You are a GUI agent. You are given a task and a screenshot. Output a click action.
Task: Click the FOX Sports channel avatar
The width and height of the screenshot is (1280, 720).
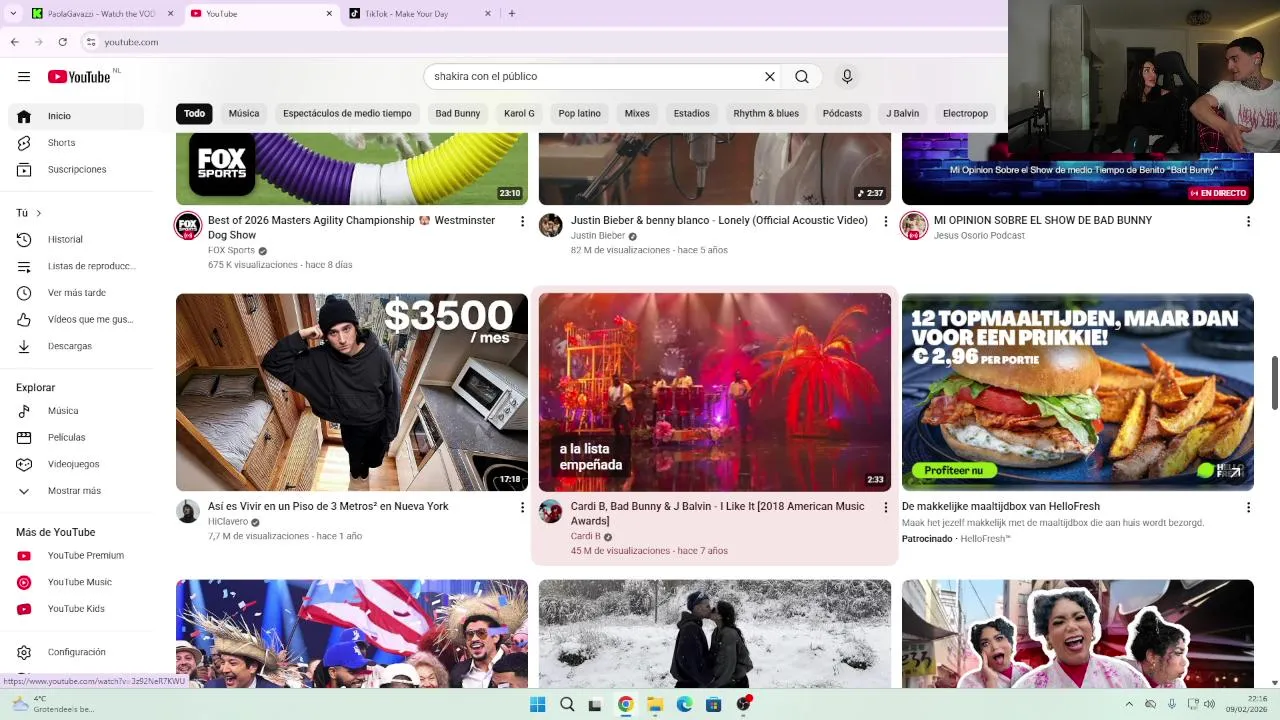(188, 225)
